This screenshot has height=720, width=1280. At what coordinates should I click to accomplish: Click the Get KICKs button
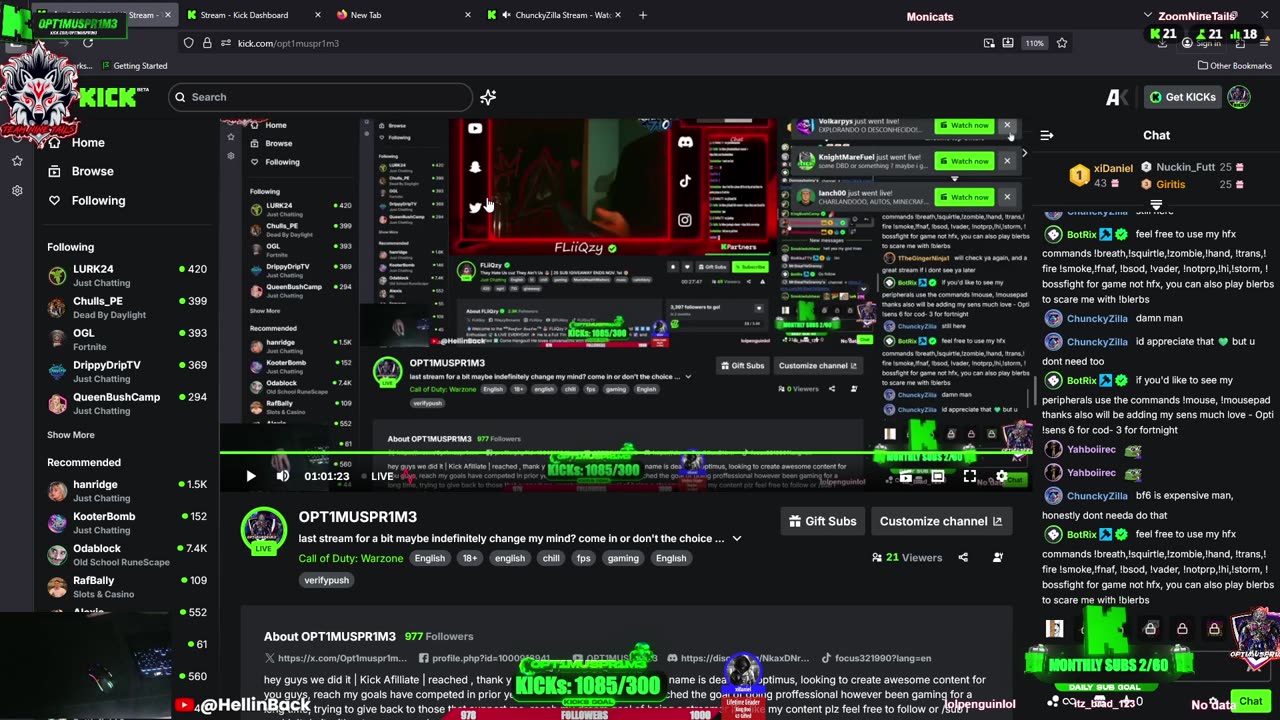(1182, 97)
